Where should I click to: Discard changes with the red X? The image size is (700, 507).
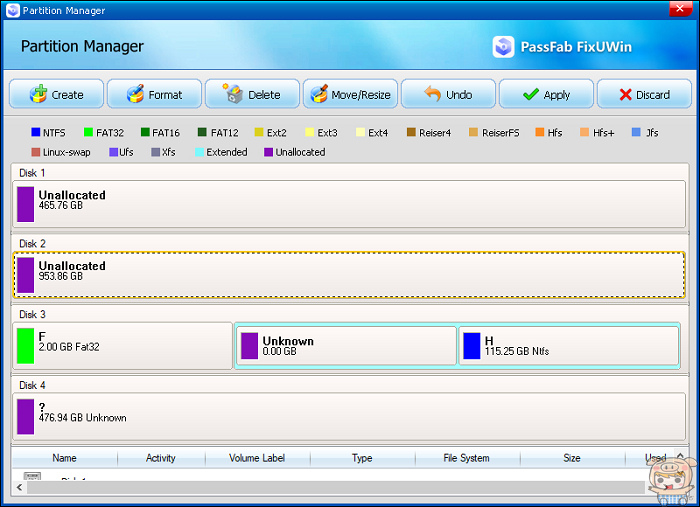[626, 95]
